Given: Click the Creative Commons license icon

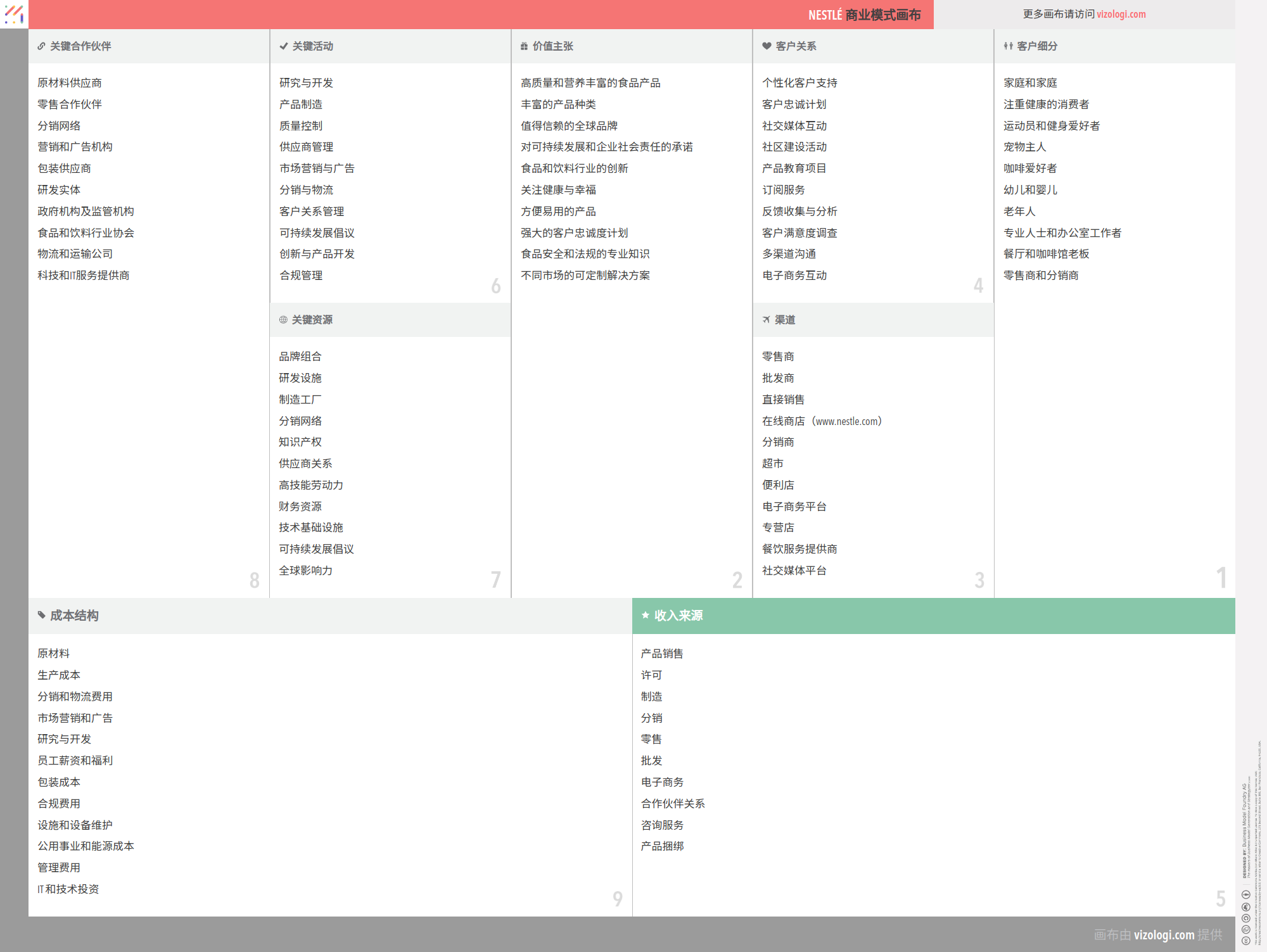Looking at the screenshot, I should [1245, 941].
